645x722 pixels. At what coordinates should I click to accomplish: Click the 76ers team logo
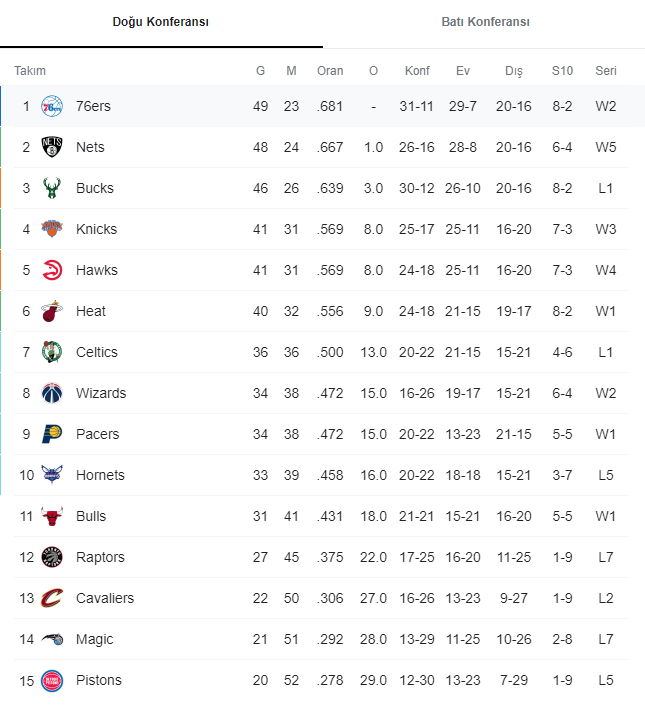[52, 106]
